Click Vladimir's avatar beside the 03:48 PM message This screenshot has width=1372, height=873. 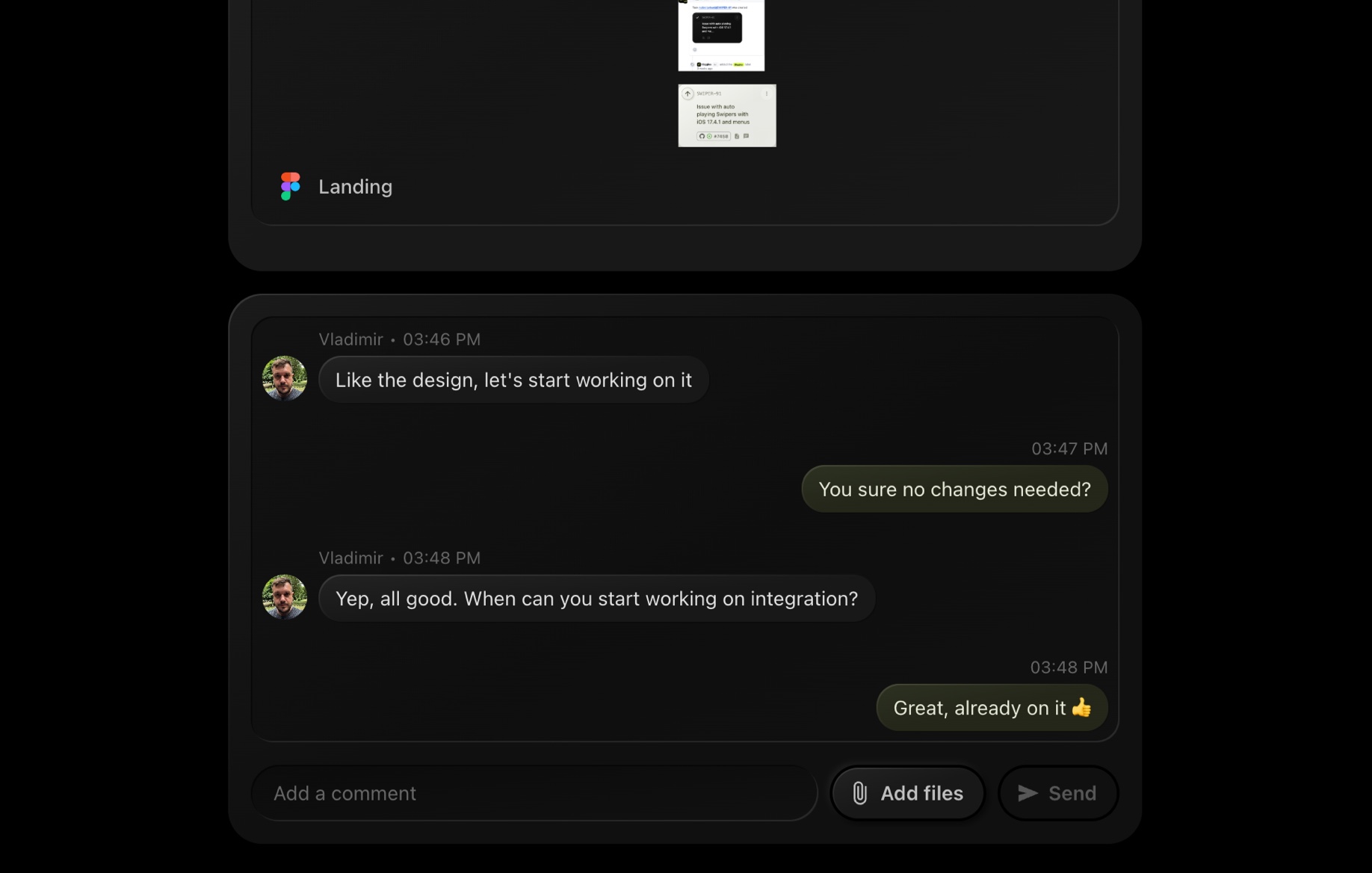(285, 597)
